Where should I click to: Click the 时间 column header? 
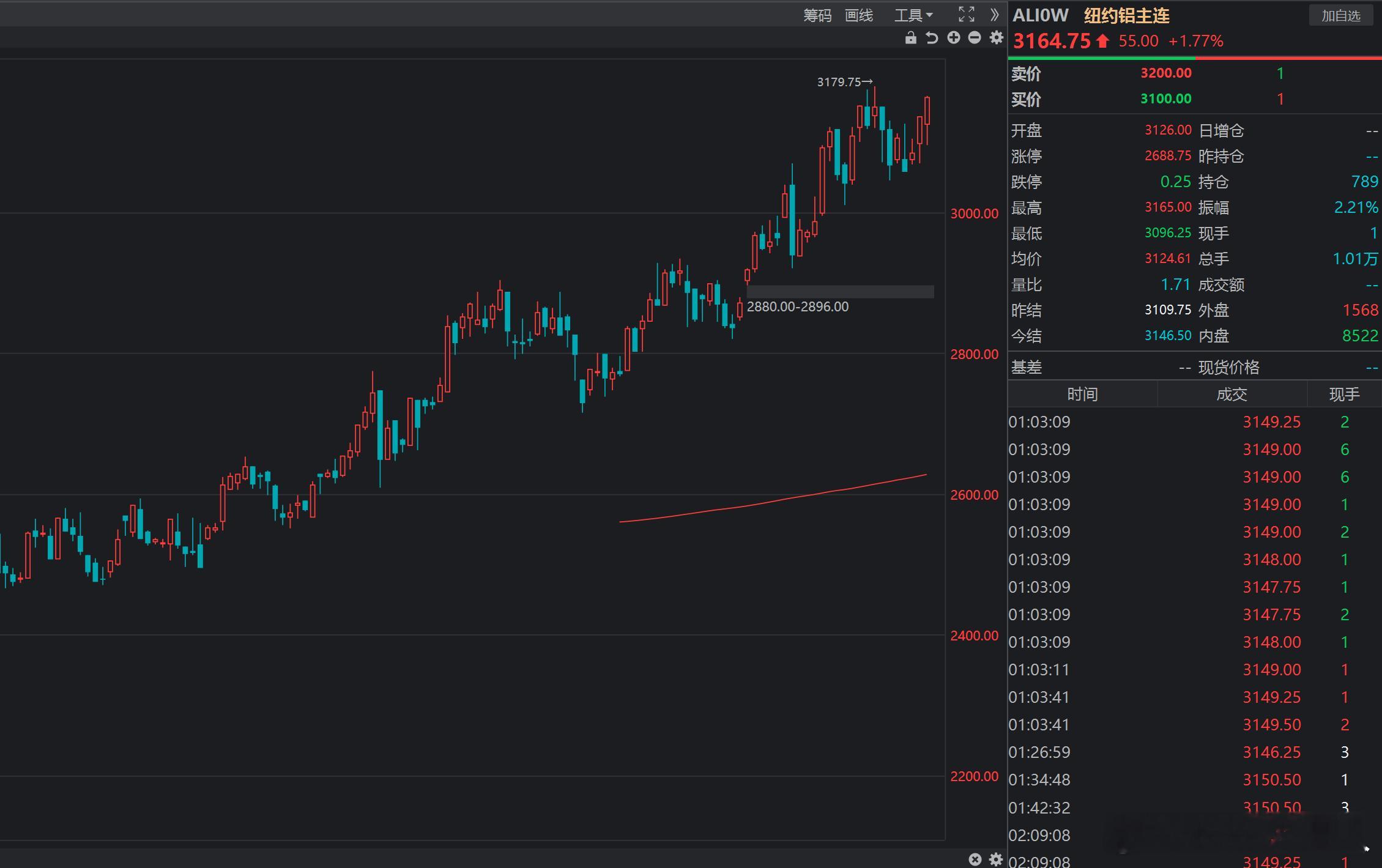click(1082, 395)
